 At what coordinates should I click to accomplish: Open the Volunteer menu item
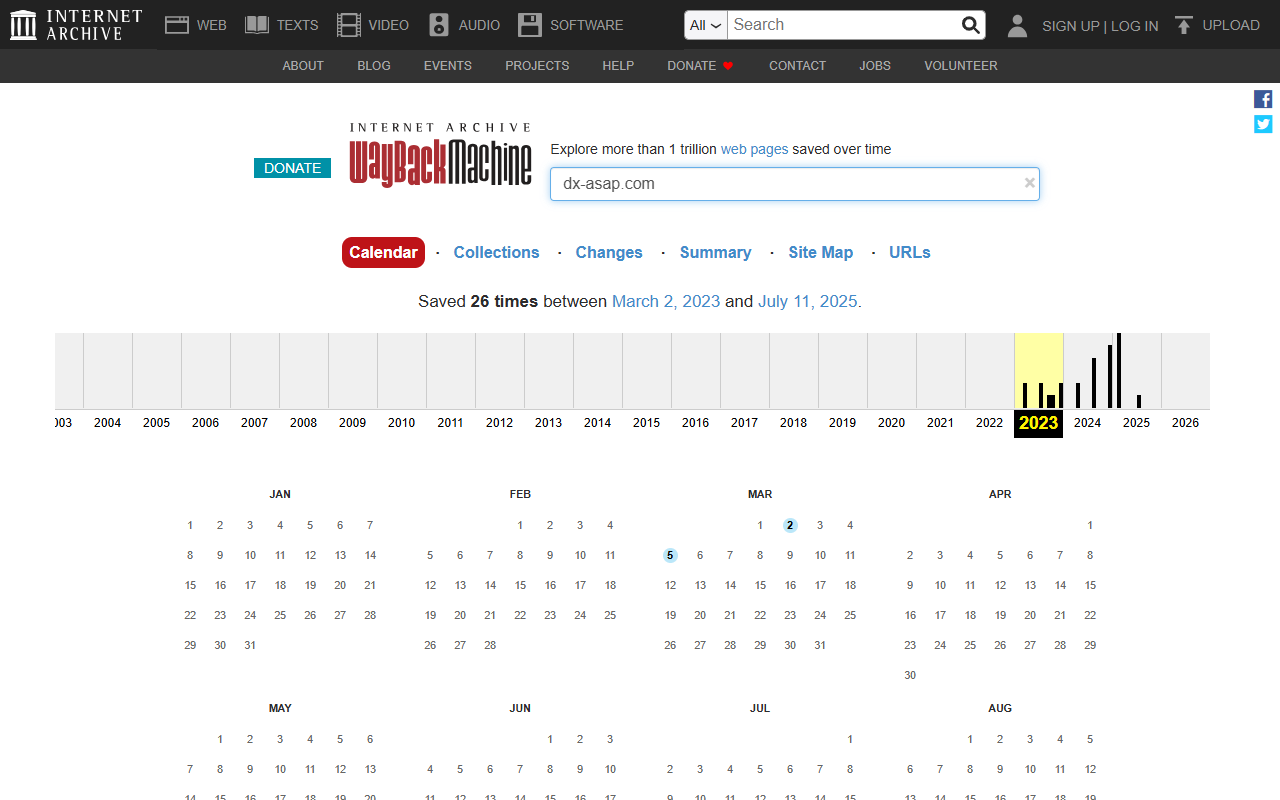tap(961, 66)
